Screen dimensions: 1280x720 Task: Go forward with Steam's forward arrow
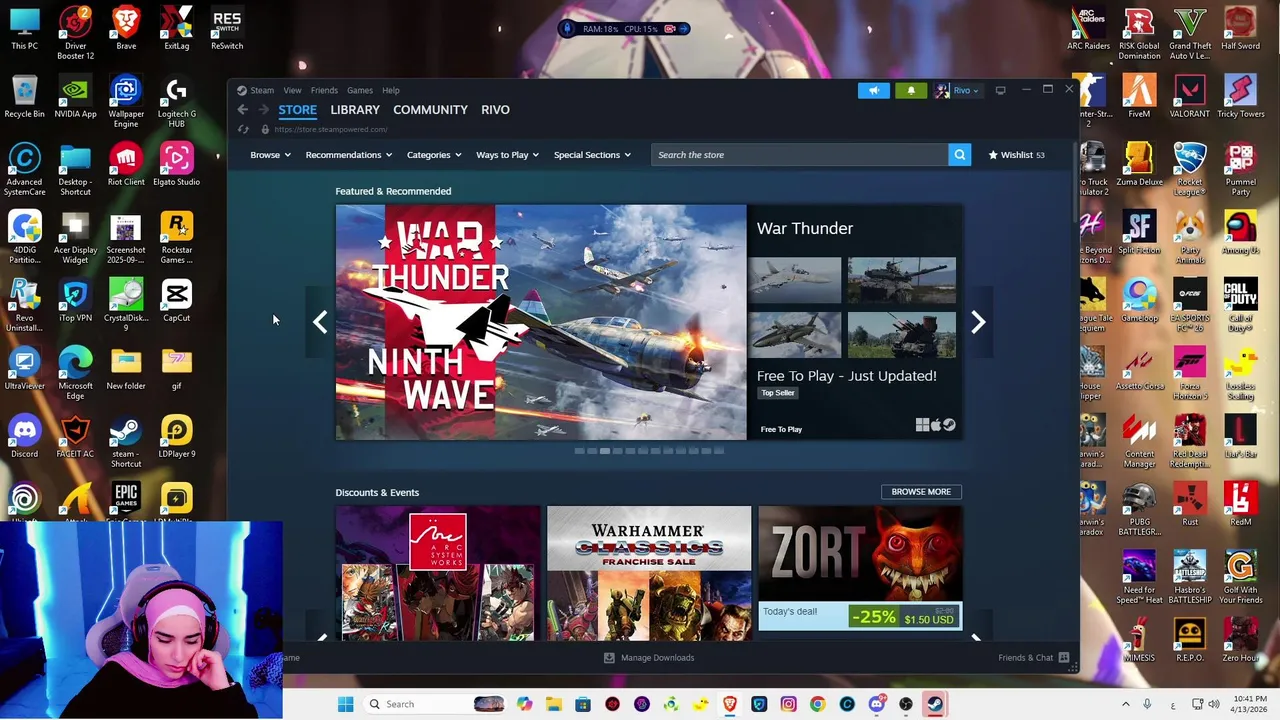pos(263,110)
